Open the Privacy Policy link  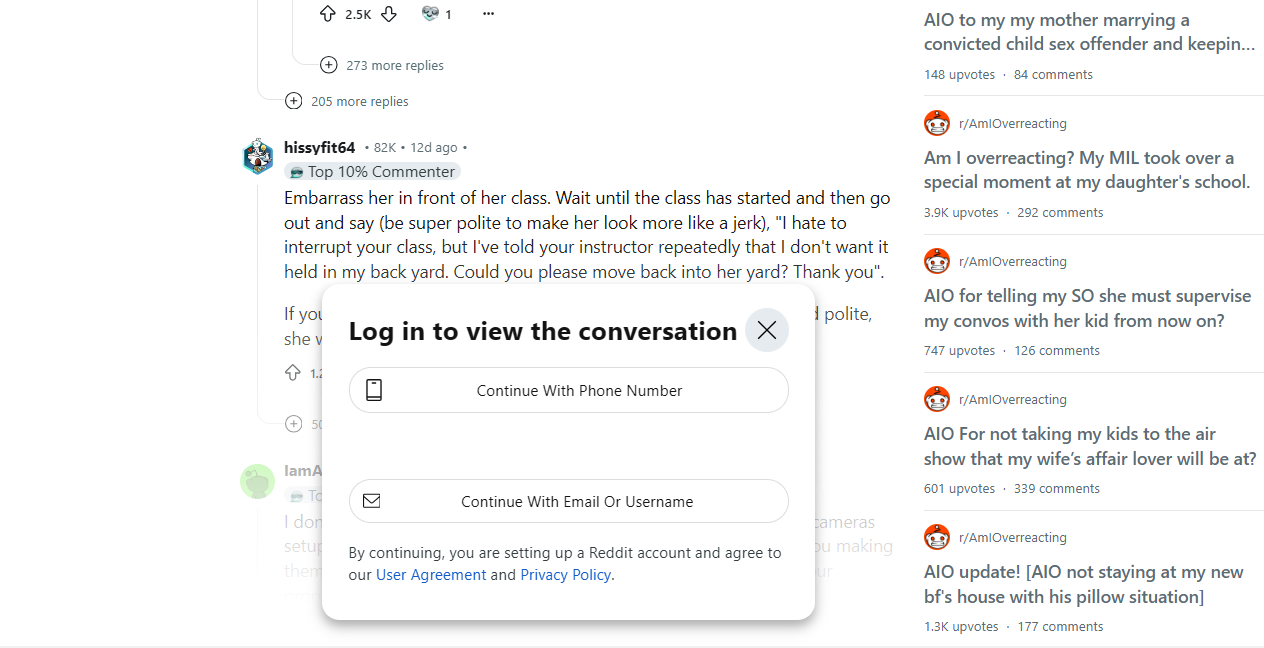[x=565, y=574]
